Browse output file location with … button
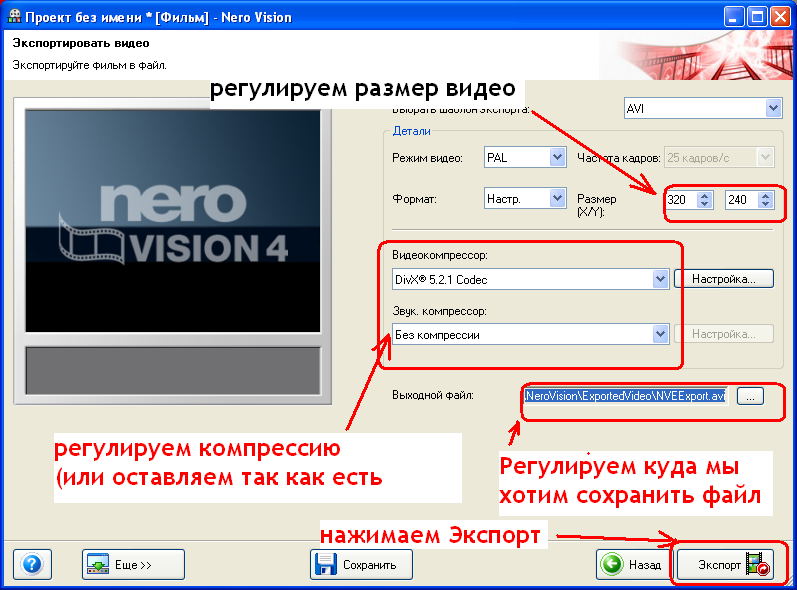Screen dimensions: 797x590 750,396
